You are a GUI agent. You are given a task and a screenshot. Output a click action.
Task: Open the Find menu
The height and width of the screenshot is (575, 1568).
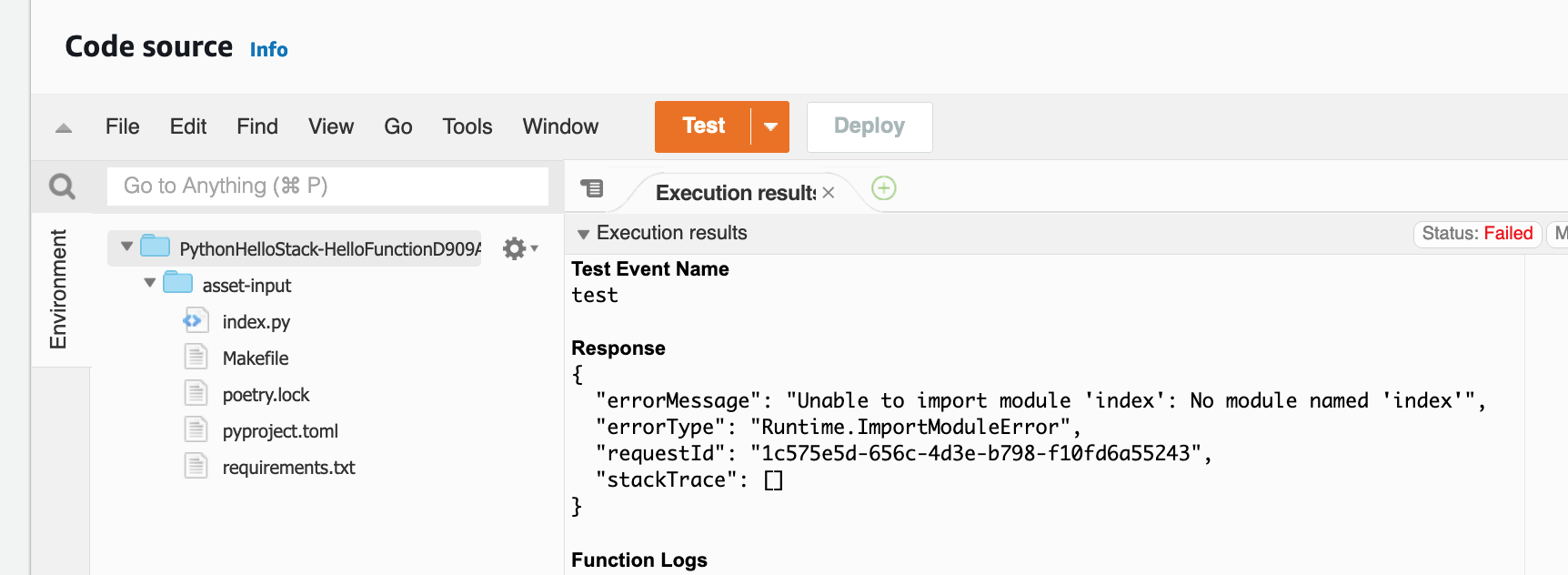(x=257, y=126)
